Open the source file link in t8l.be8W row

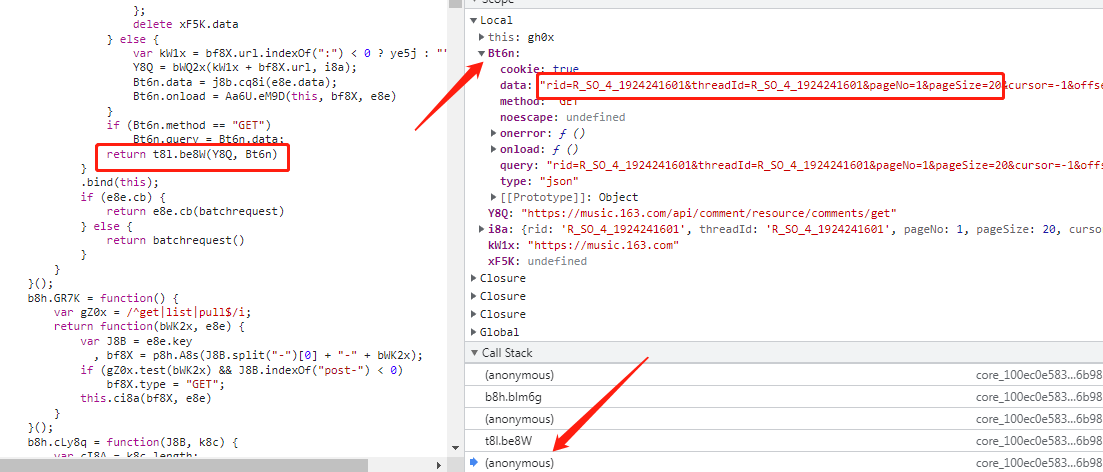tap(1039, 441)
